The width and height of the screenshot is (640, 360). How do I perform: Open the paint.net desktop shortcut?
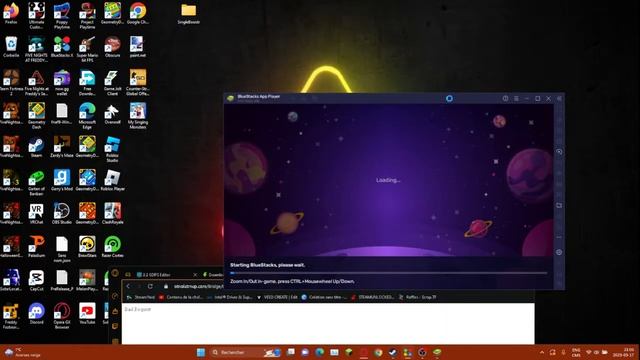(138, 47)
